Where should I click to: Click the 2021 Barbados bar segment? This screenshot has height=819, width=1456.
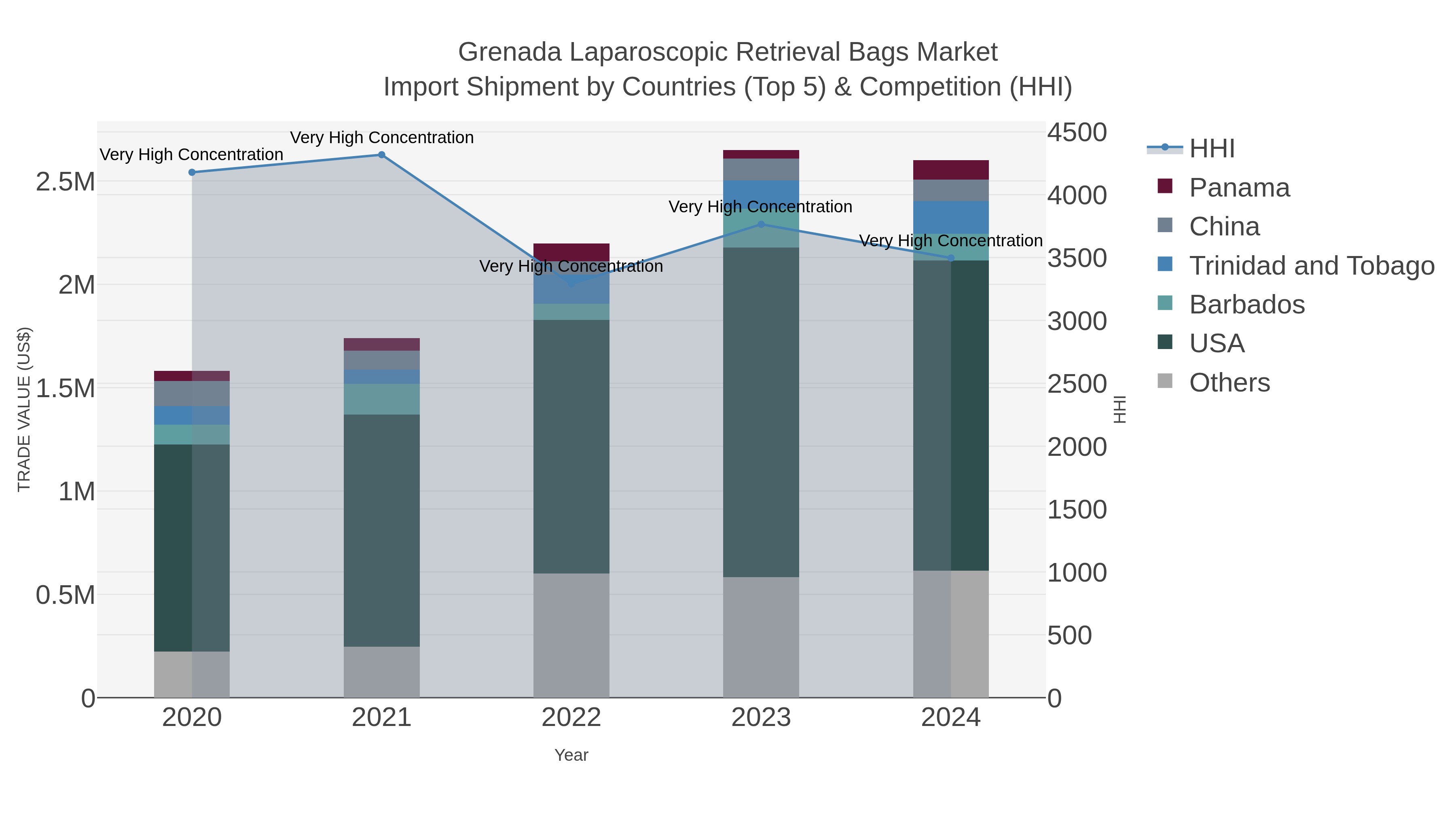381,400
